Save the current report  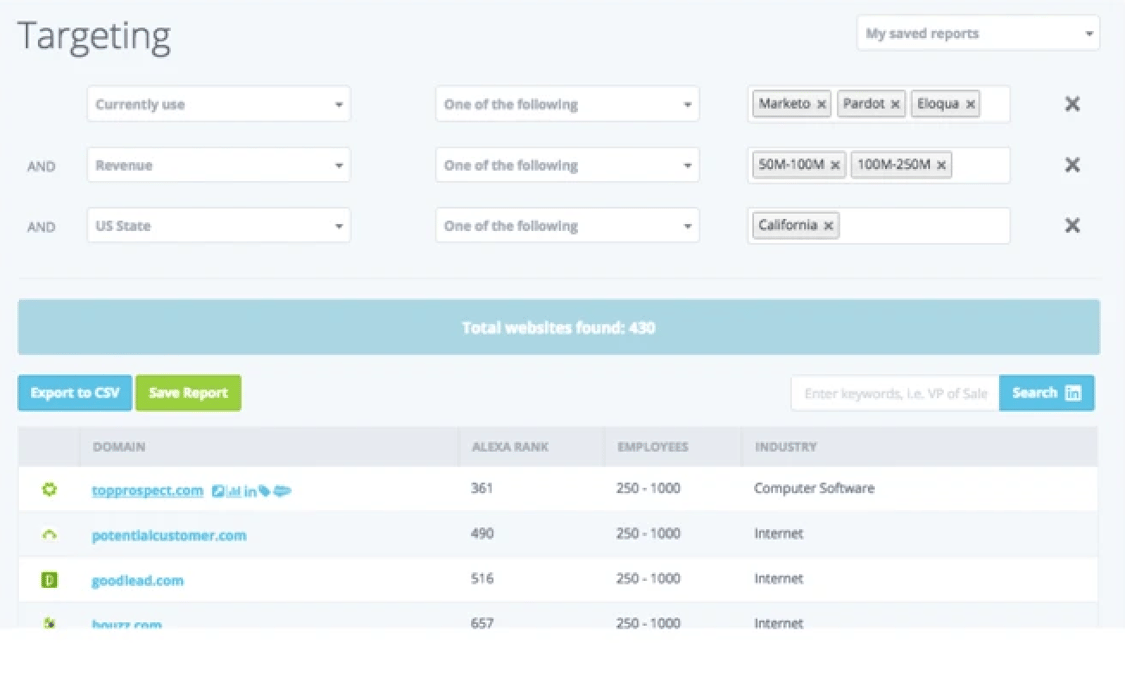188,393
